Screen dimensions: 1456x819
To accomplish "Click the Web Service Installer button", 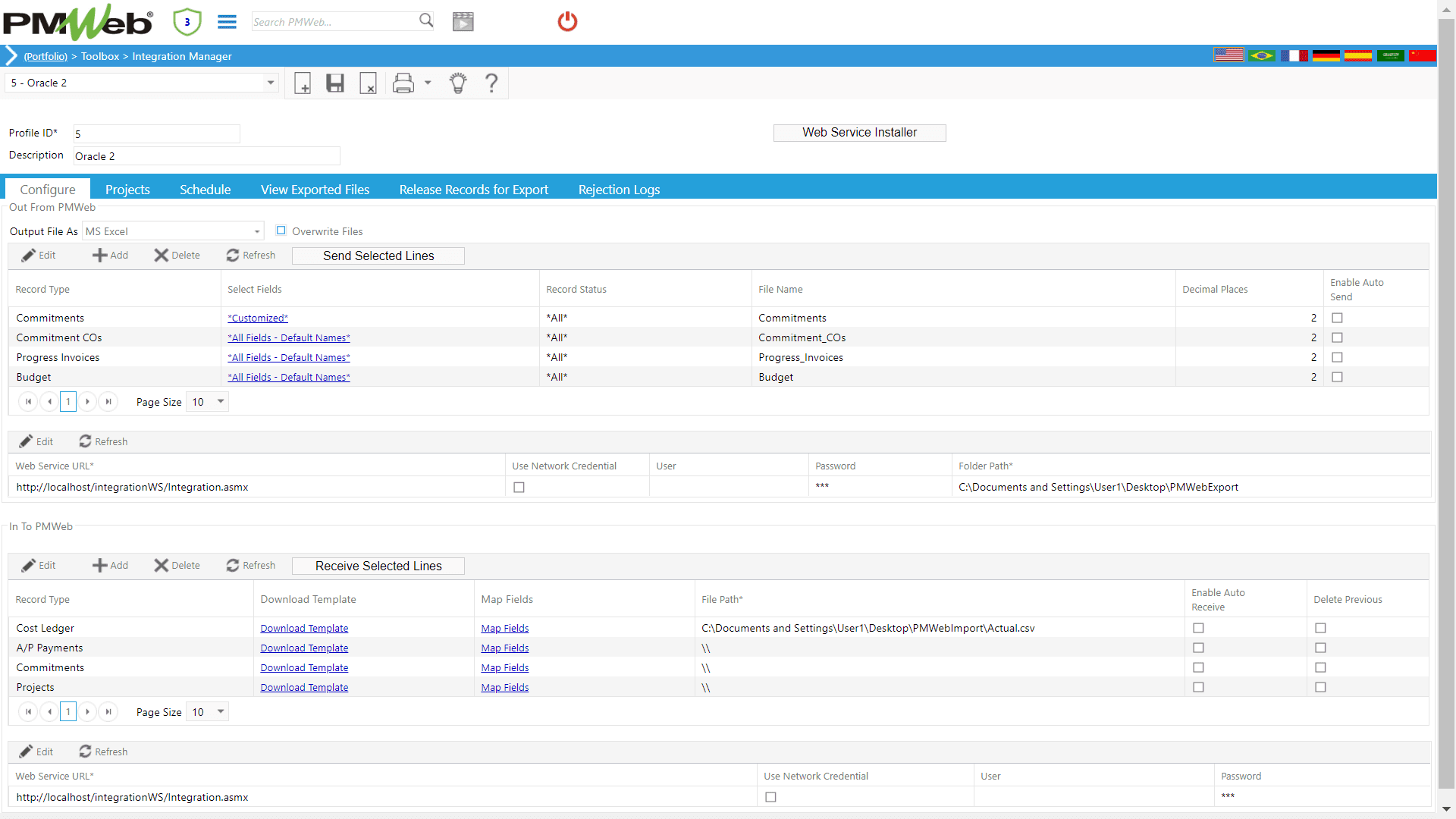I will tap(860, 133).
